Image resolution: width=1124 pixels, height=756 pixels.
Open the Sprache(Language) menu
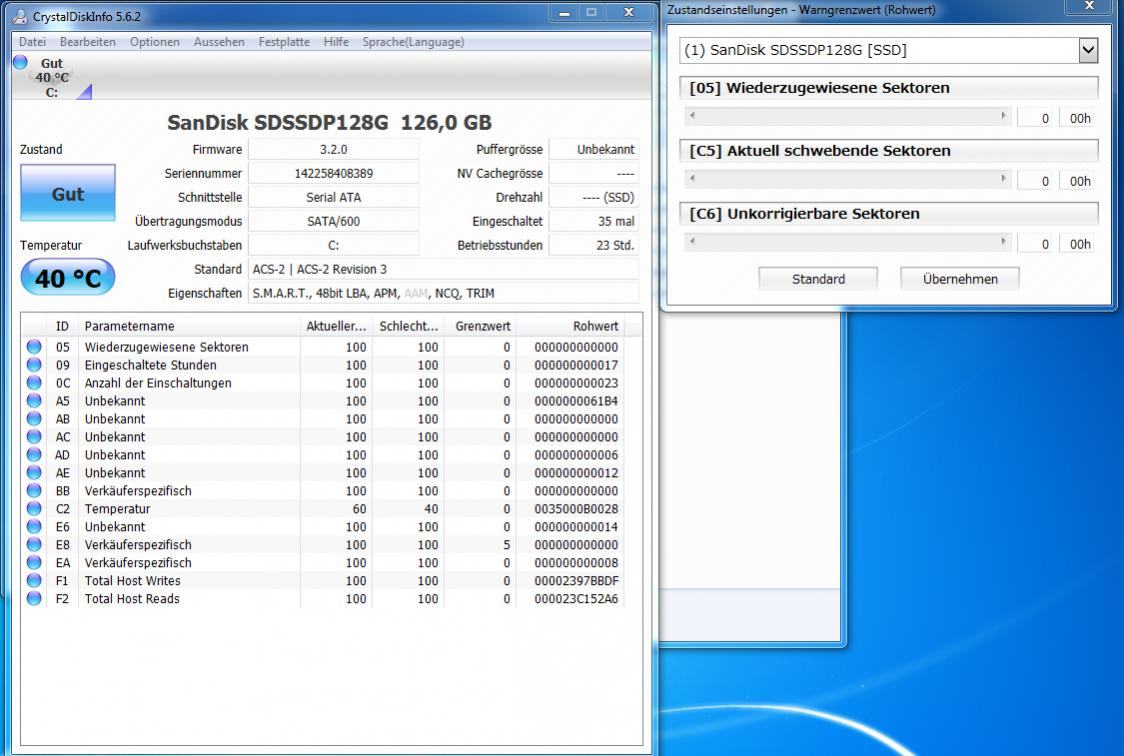pyautogui.click(x=413, y=42)
